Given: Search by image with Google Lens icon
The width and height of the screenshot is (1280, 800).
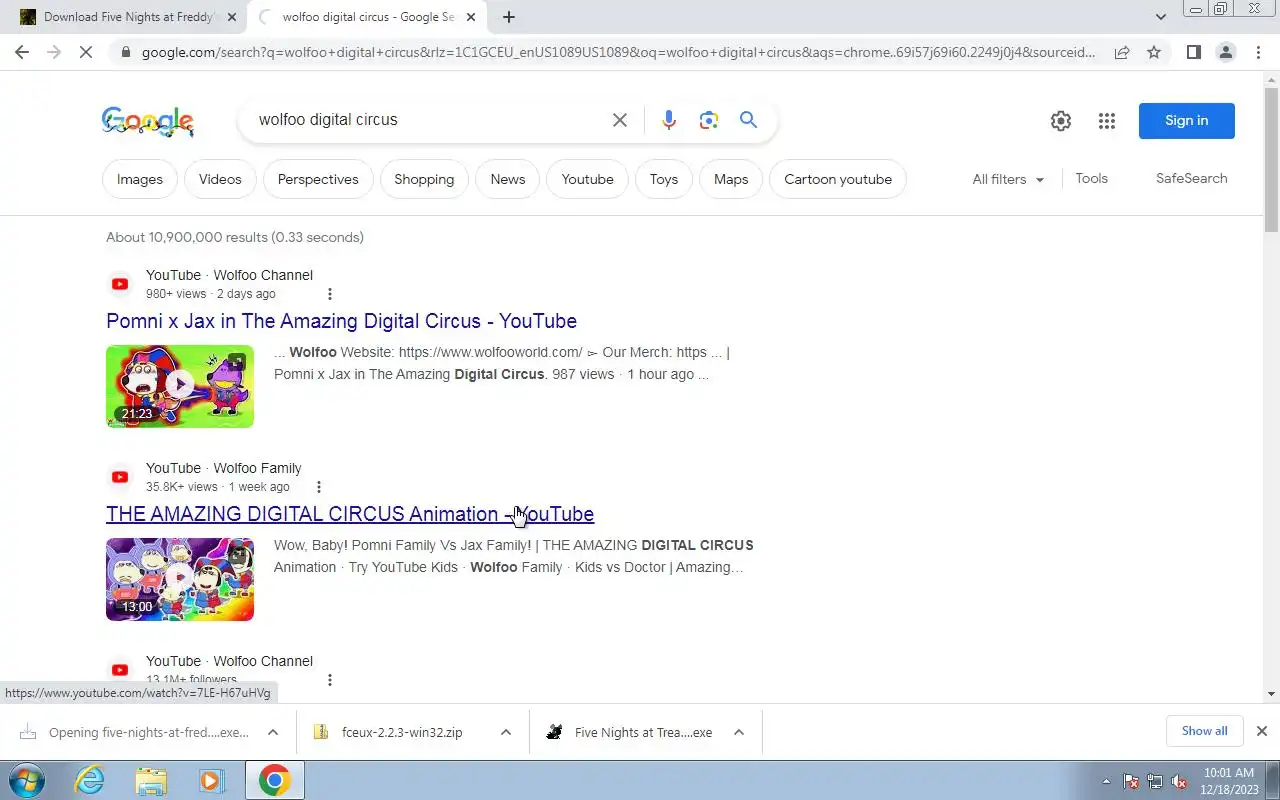Looking at the screenshot, I should [x=709, y=120].
